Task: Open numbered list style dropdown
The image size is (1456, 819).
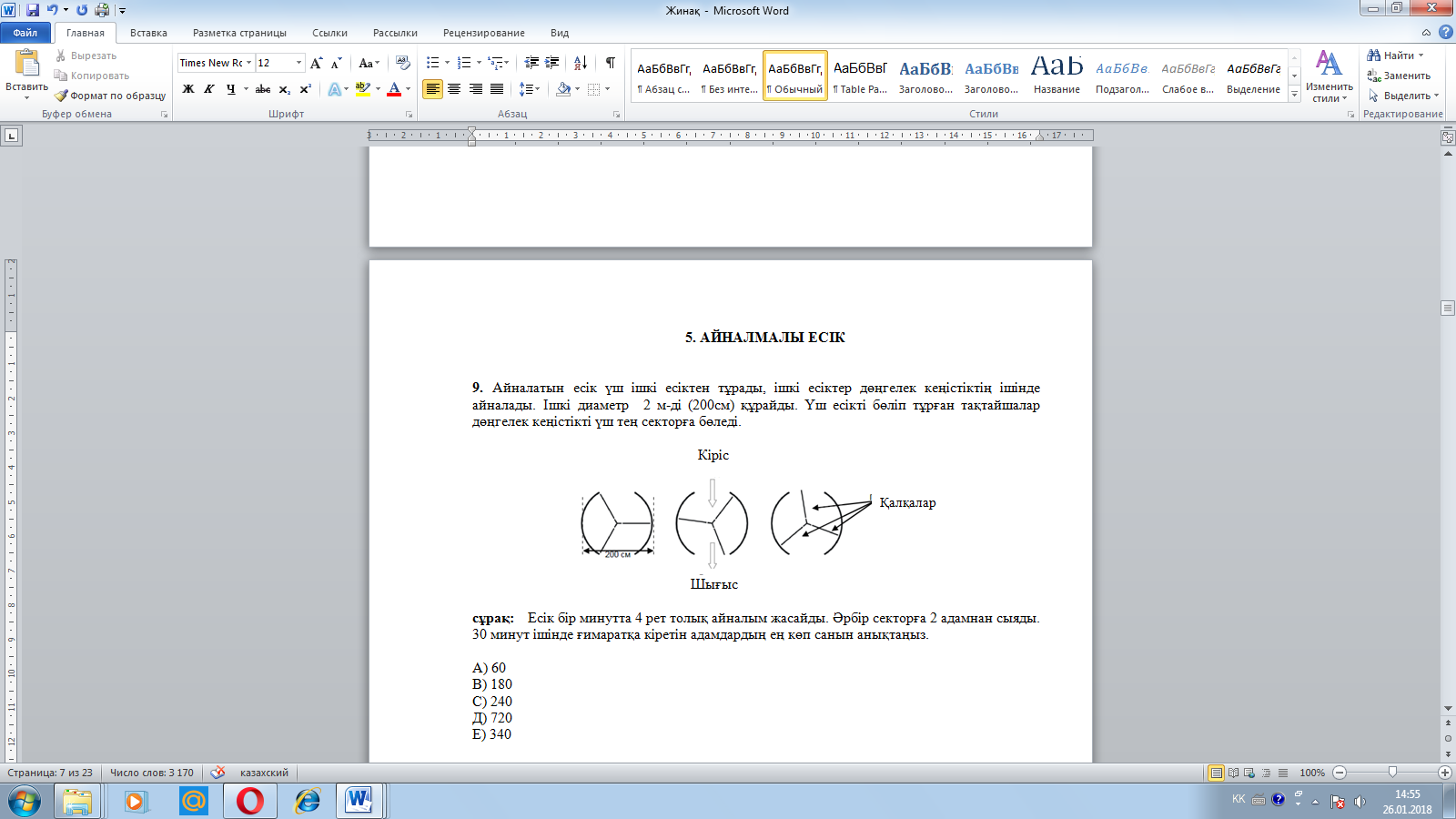Action: point(479,63)
